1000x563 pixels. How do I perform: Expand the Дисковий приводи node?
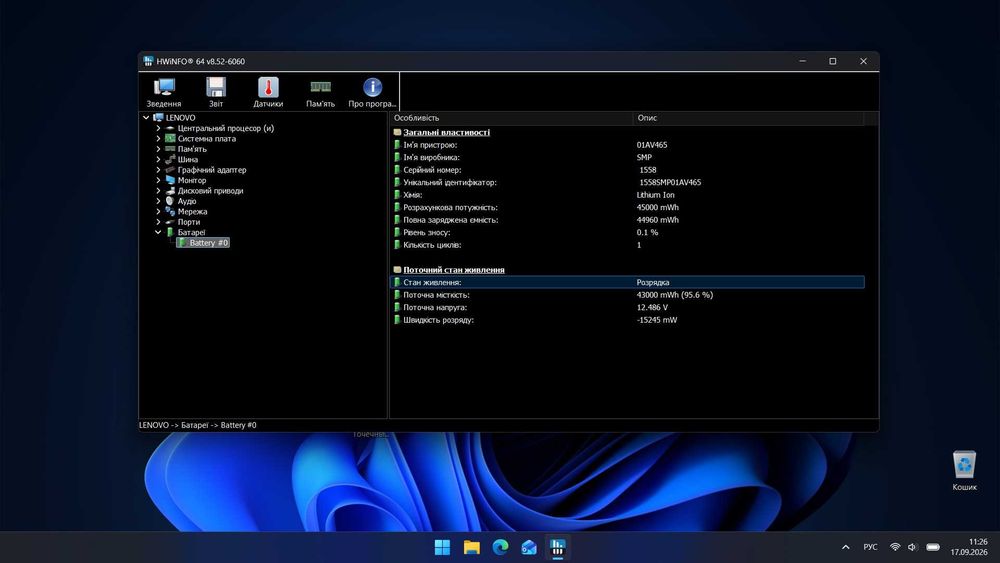click(x=158, y=191)
